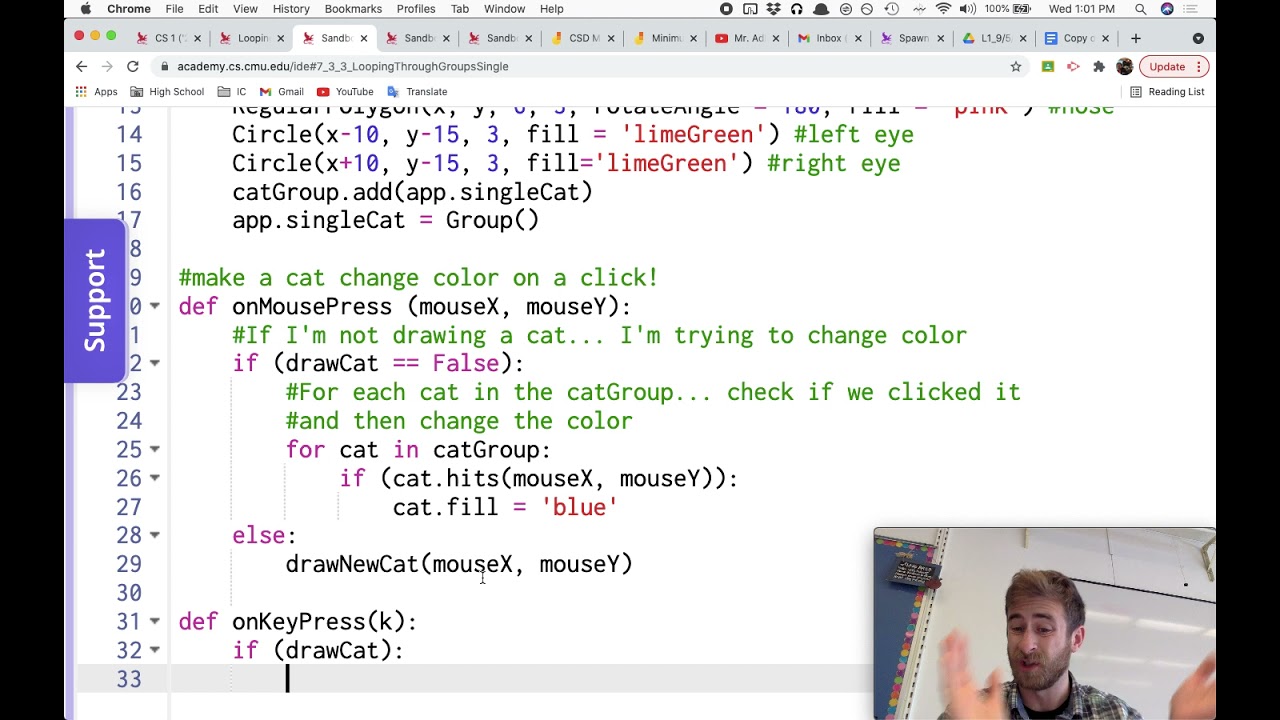Open the Apple menu

(x=86, y=9)
